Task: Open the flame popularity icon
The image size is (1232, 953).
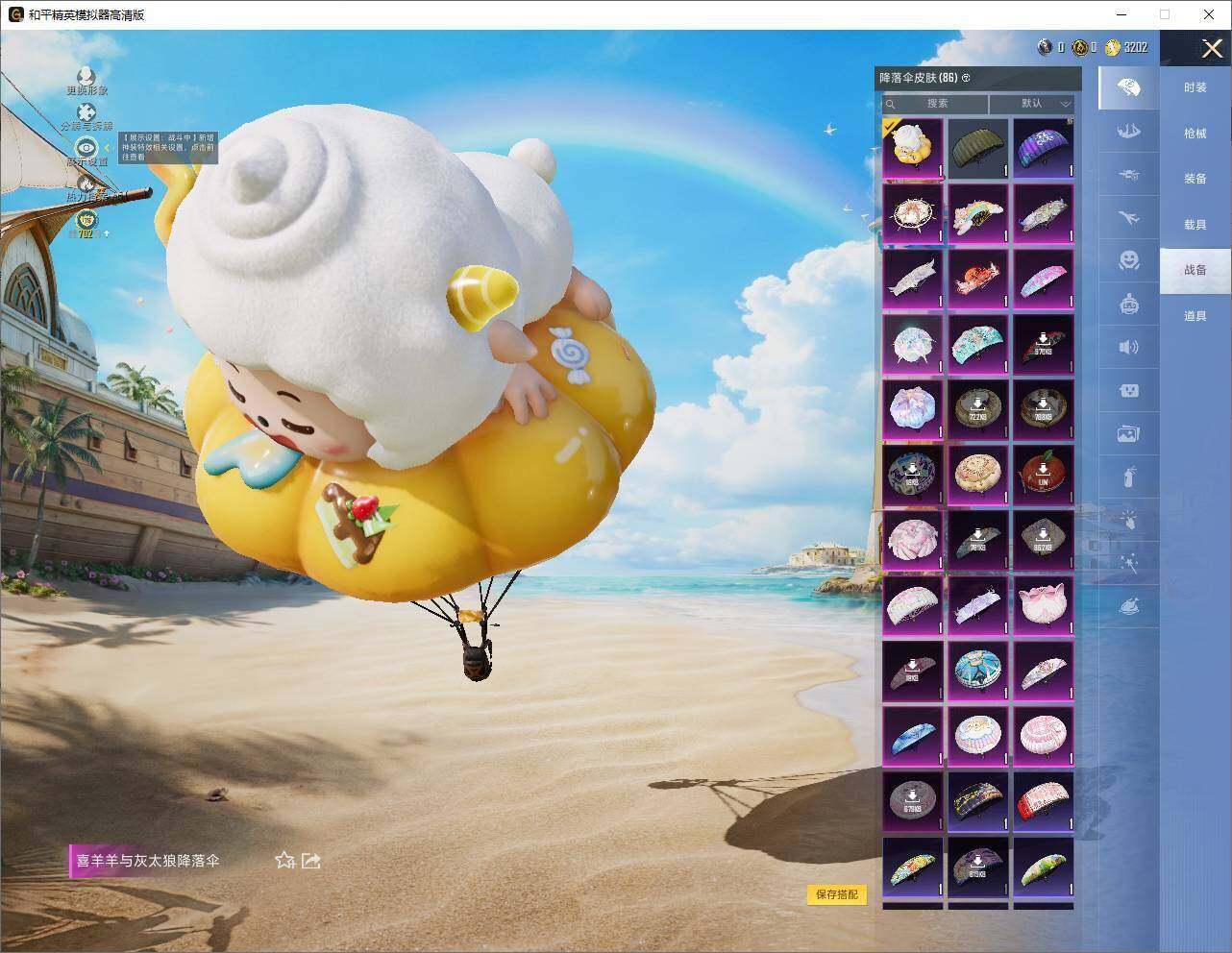Action: [x=86, y=183]
